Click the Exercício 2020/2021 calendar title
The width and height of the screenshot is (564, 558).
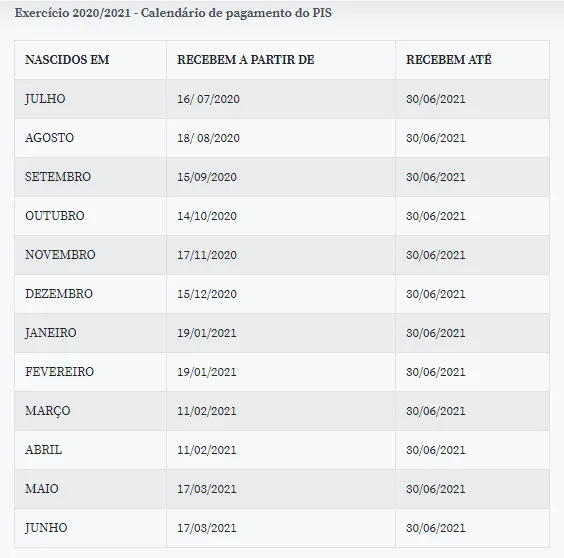click(173, 13)
